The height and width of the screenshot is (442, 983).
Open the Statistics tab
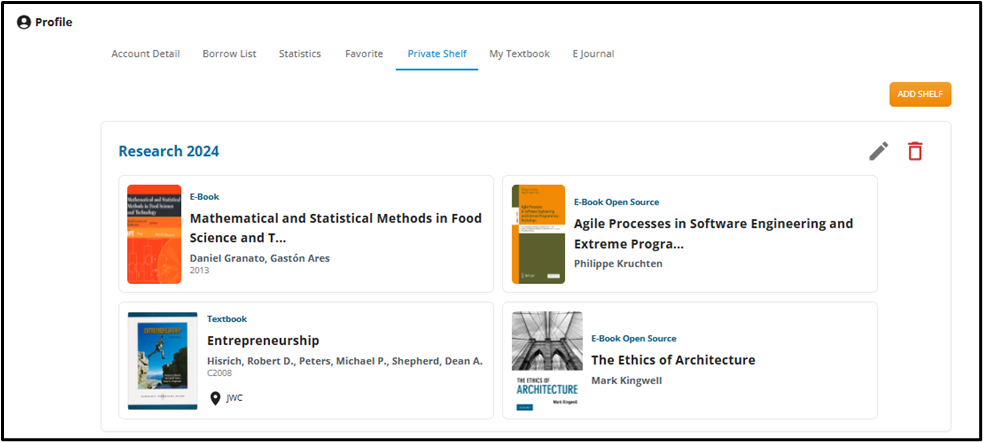point(300,54)
